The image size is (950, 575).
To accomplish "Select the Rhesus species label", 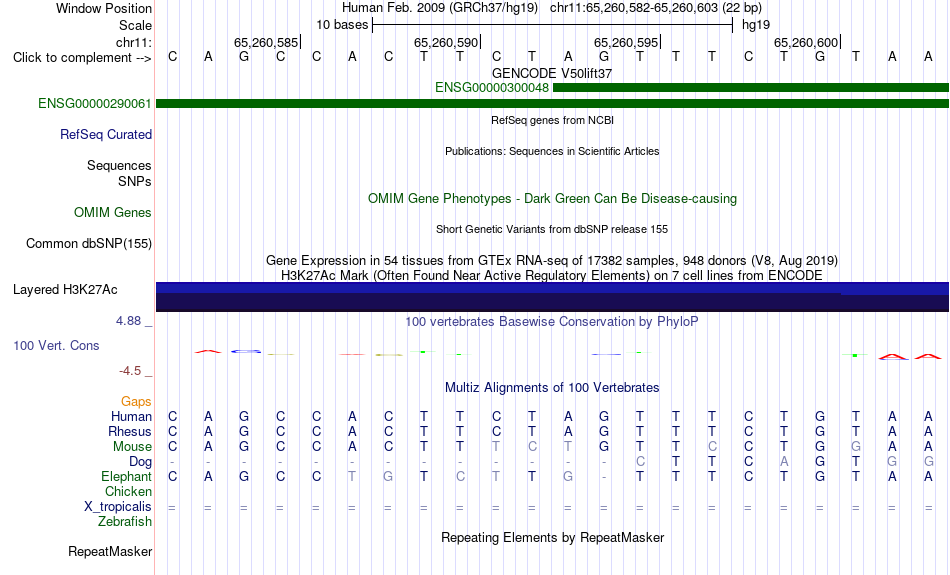I will 129,431.
